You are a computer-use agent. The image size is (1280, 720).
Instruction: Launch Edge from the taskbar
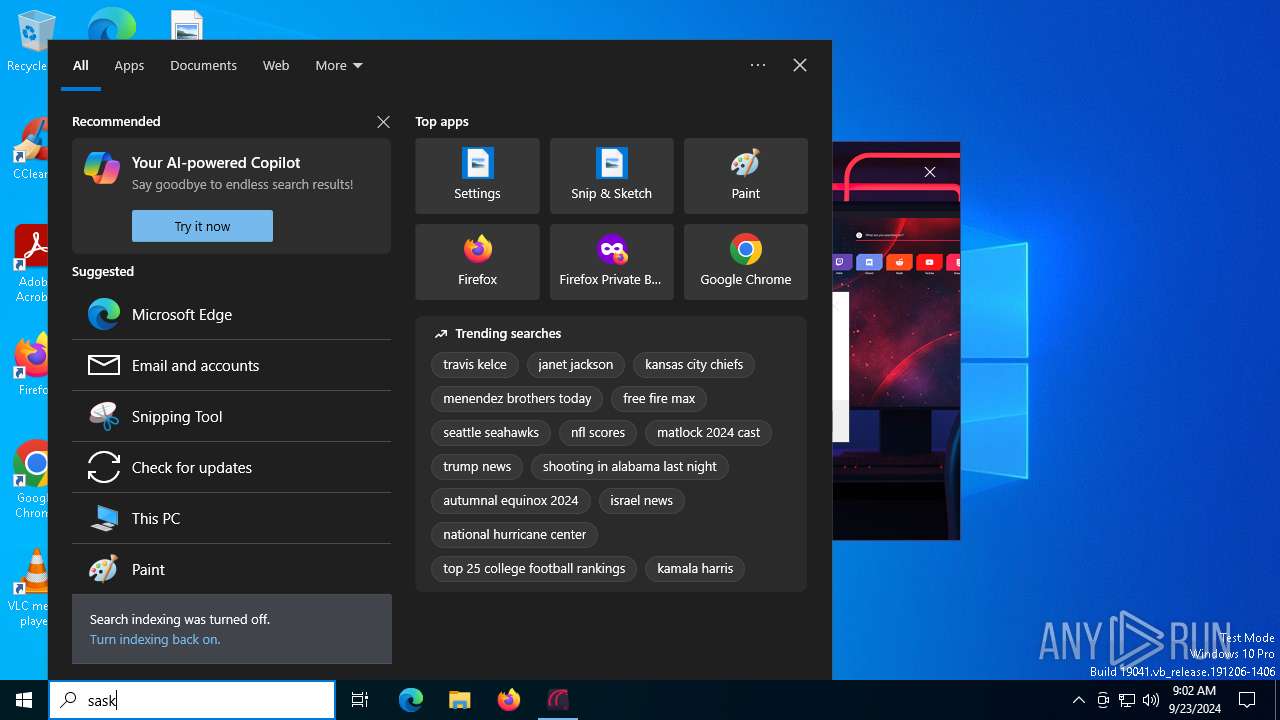click(x=411, y=700)
